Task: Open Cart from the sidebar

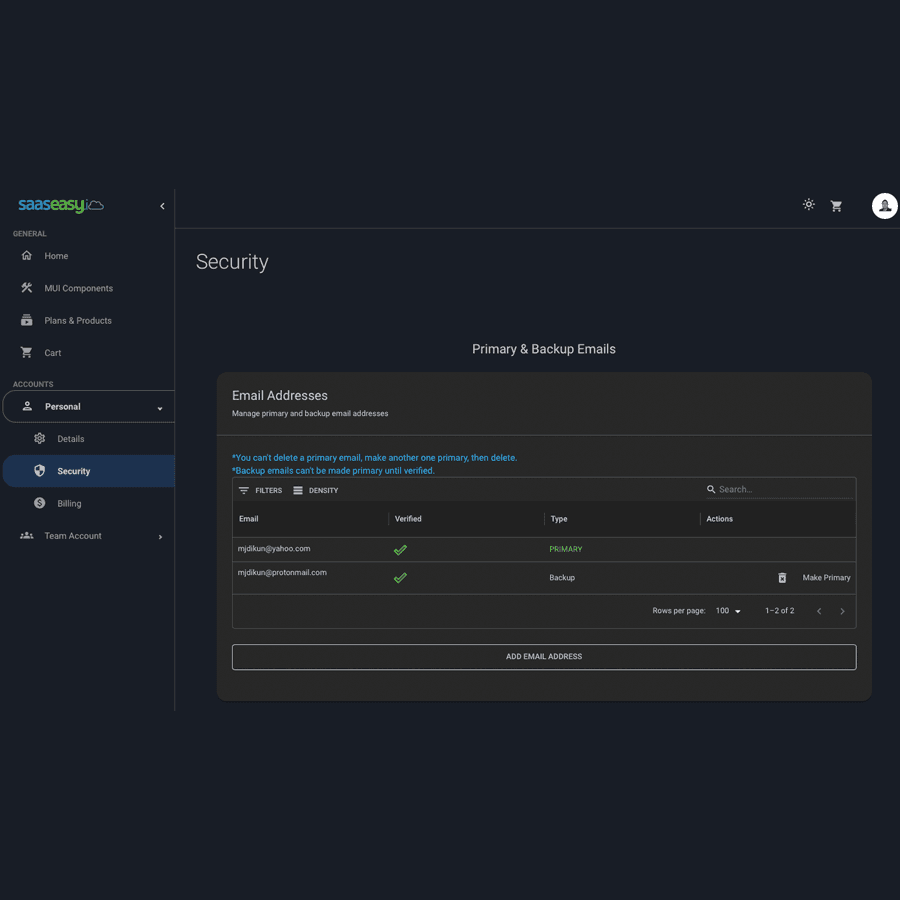Action: pos(52,353)
